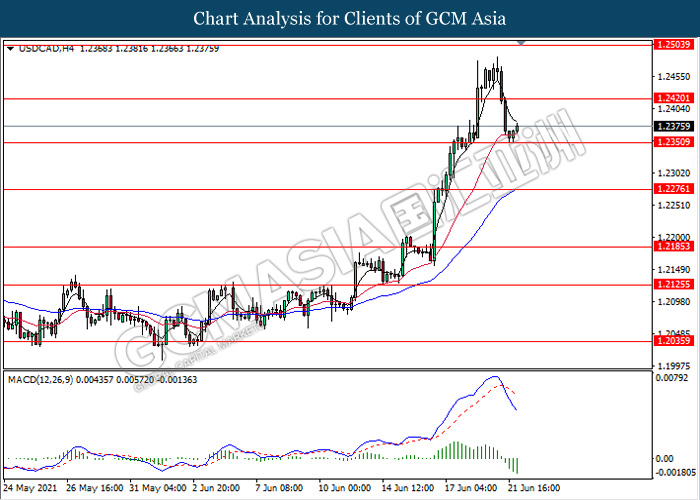
Task: Click the 31 May 04:00 time label
Action: (x=158, y=488)
